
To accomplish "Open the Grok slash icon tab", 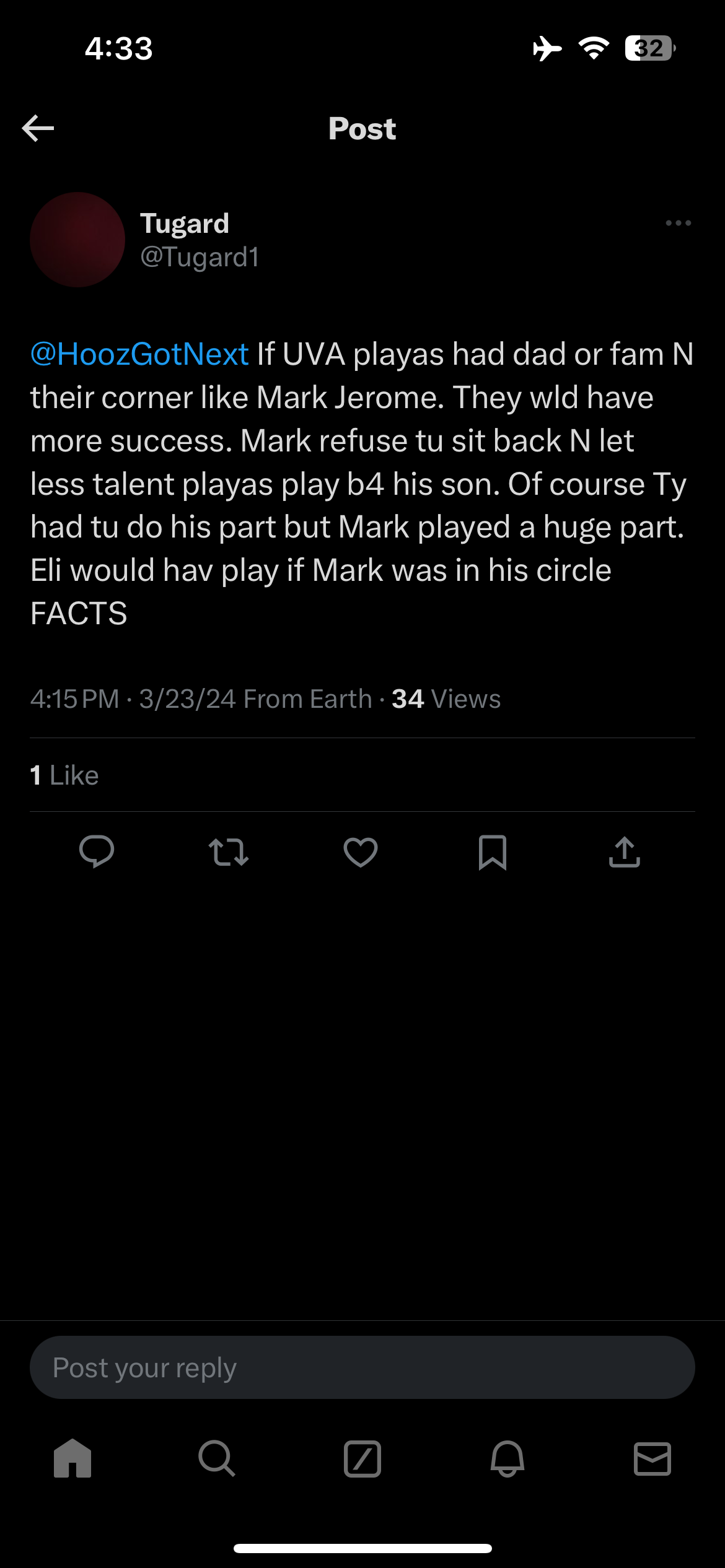I will click(x=362, y=1458).
